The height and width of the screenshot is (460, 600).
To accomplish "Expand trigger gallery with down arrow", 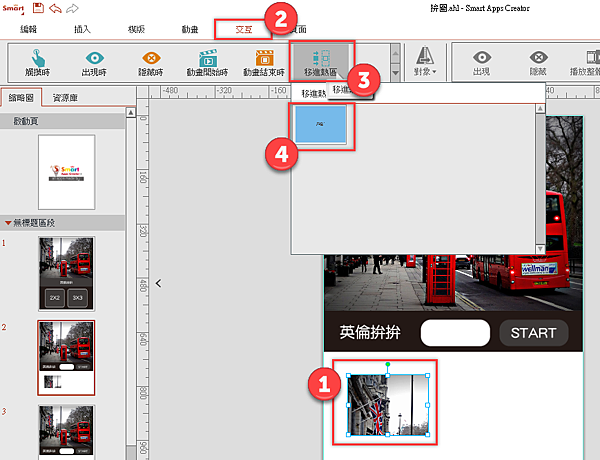I will pos(395,73).
